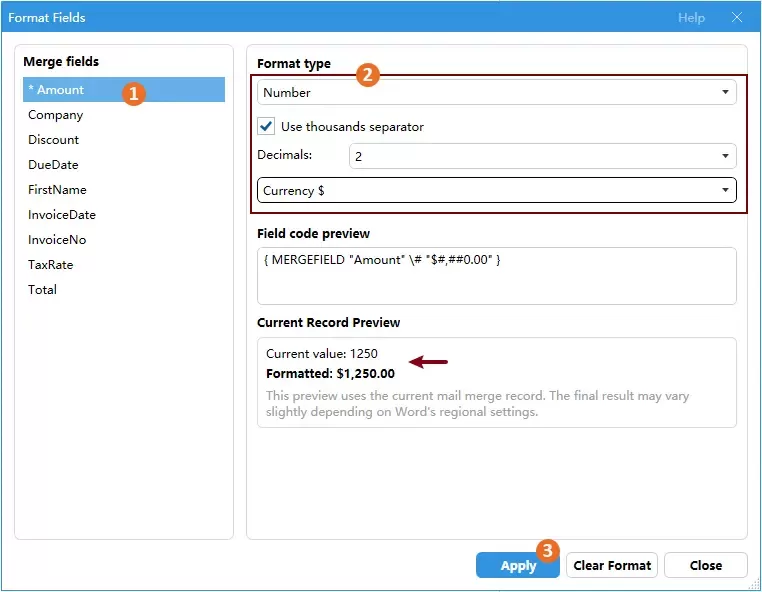Open the Decimals dropdown
The height and width of the screenshot is (592, 762).
click(542, 156)
